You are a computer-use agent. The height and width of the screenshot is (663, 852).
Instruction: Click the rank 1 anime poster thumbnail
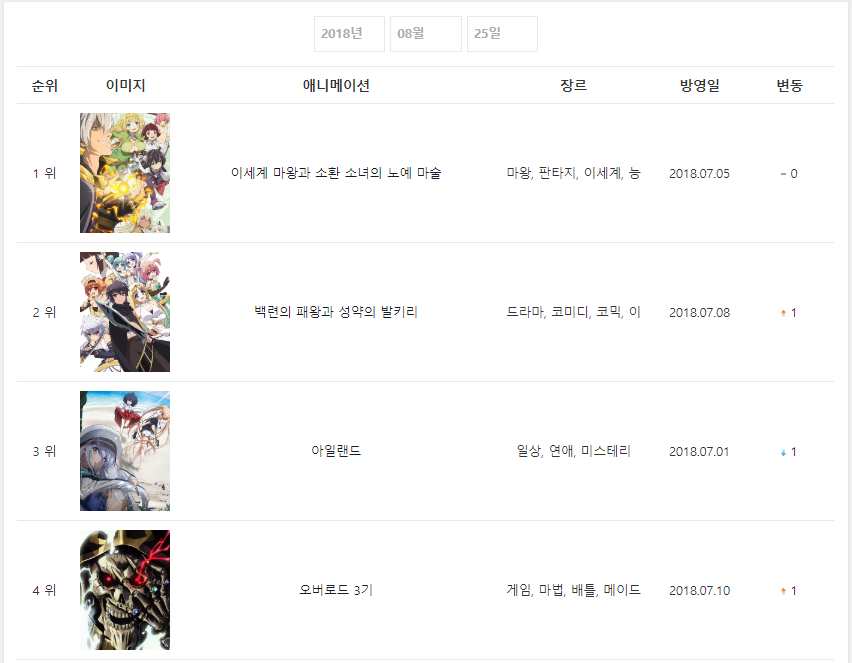pos(124,173)
